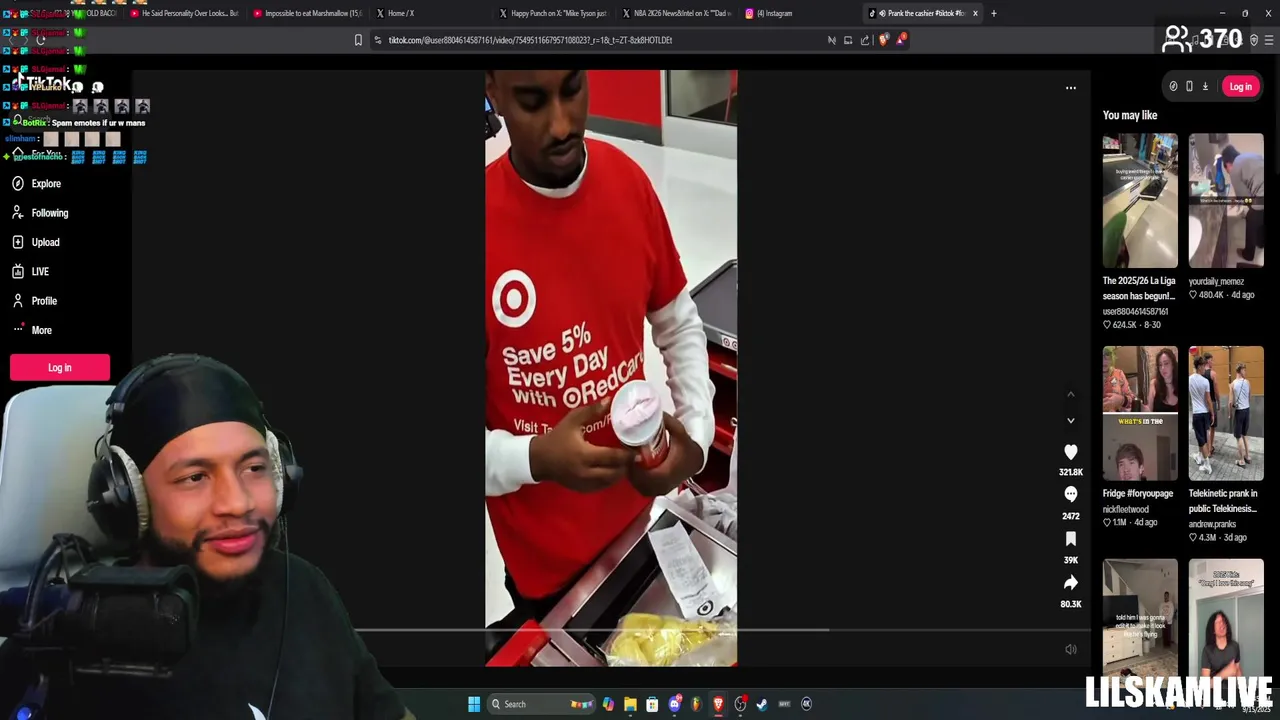
Task: Click the bookmark icon in the address bar
Action: 358,40
